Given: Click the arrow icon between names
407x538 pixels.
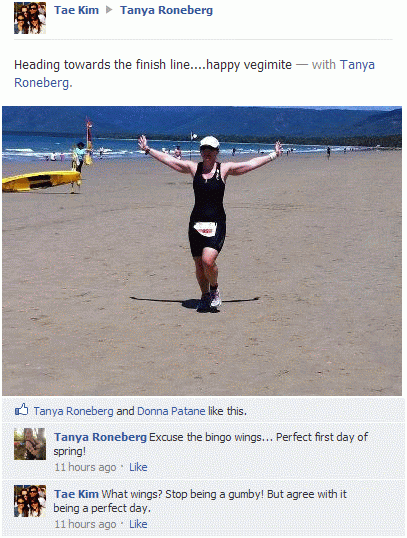Looking at the screenshot, I should pos(109,10).
